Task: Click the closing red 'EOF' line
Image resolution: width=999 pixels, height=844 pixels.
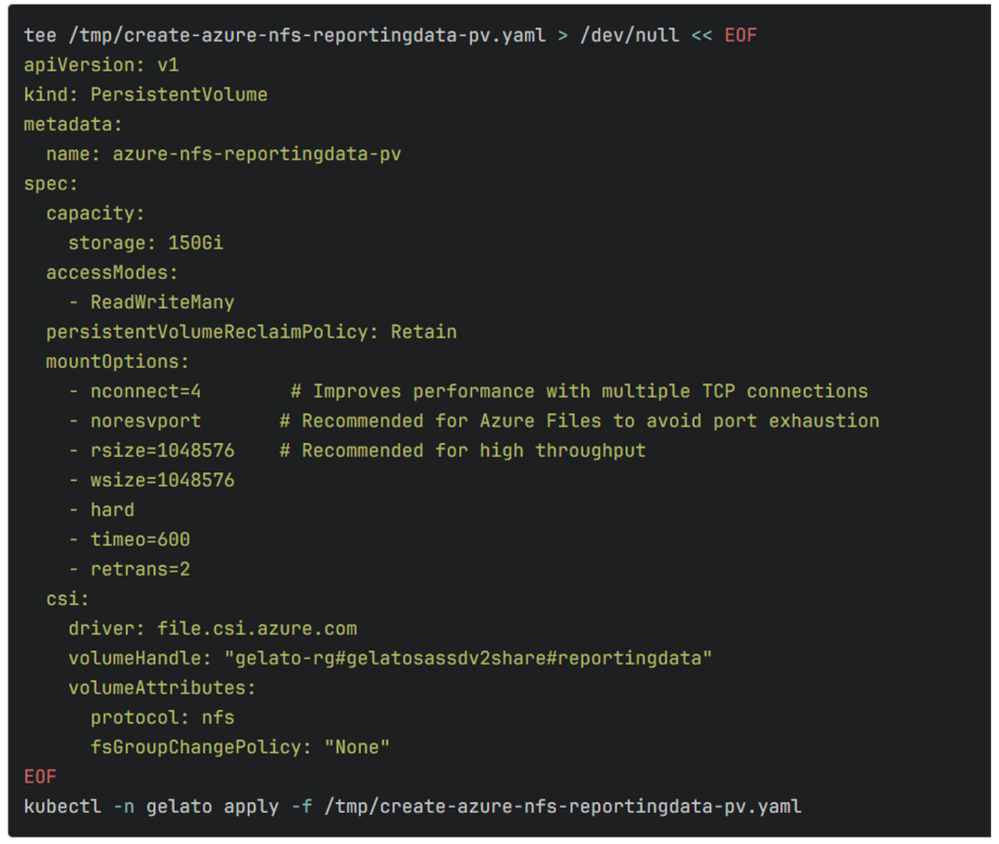Action: [40, 777]
